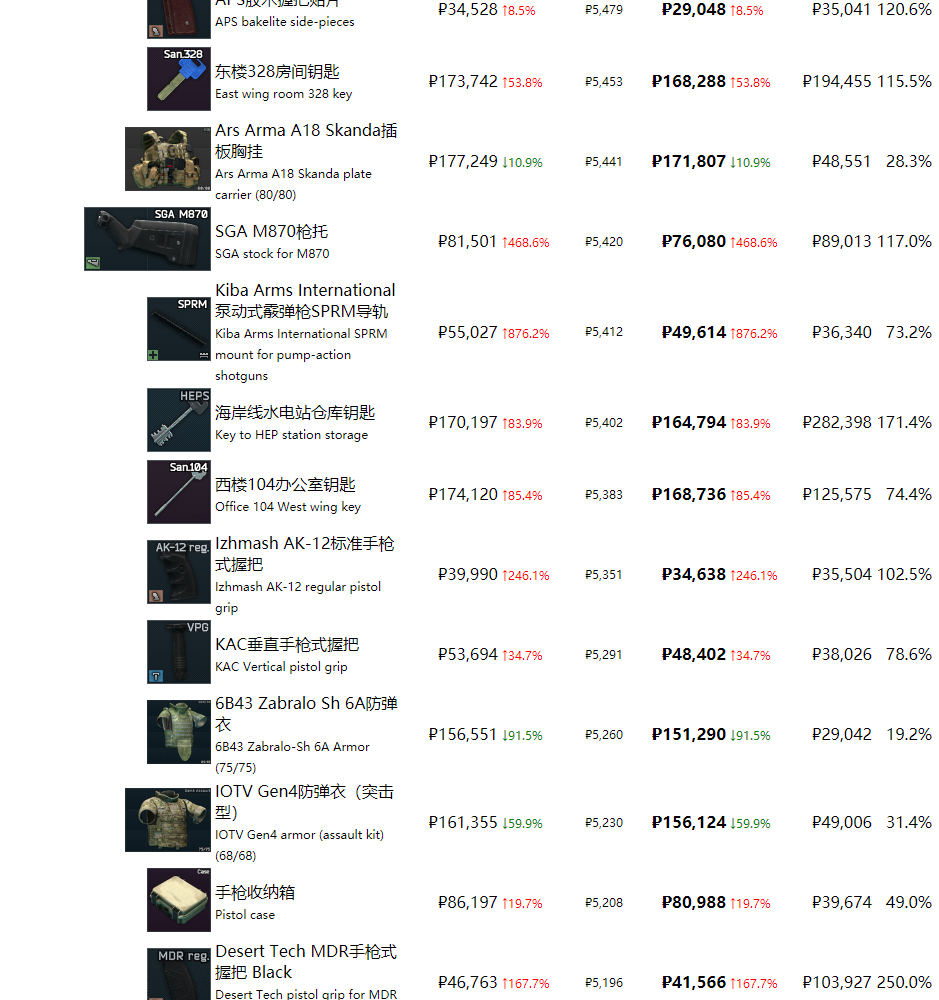Screen dimensions: 939x1000
Task: Select the Pistol case icon
Action: [178, 900]
